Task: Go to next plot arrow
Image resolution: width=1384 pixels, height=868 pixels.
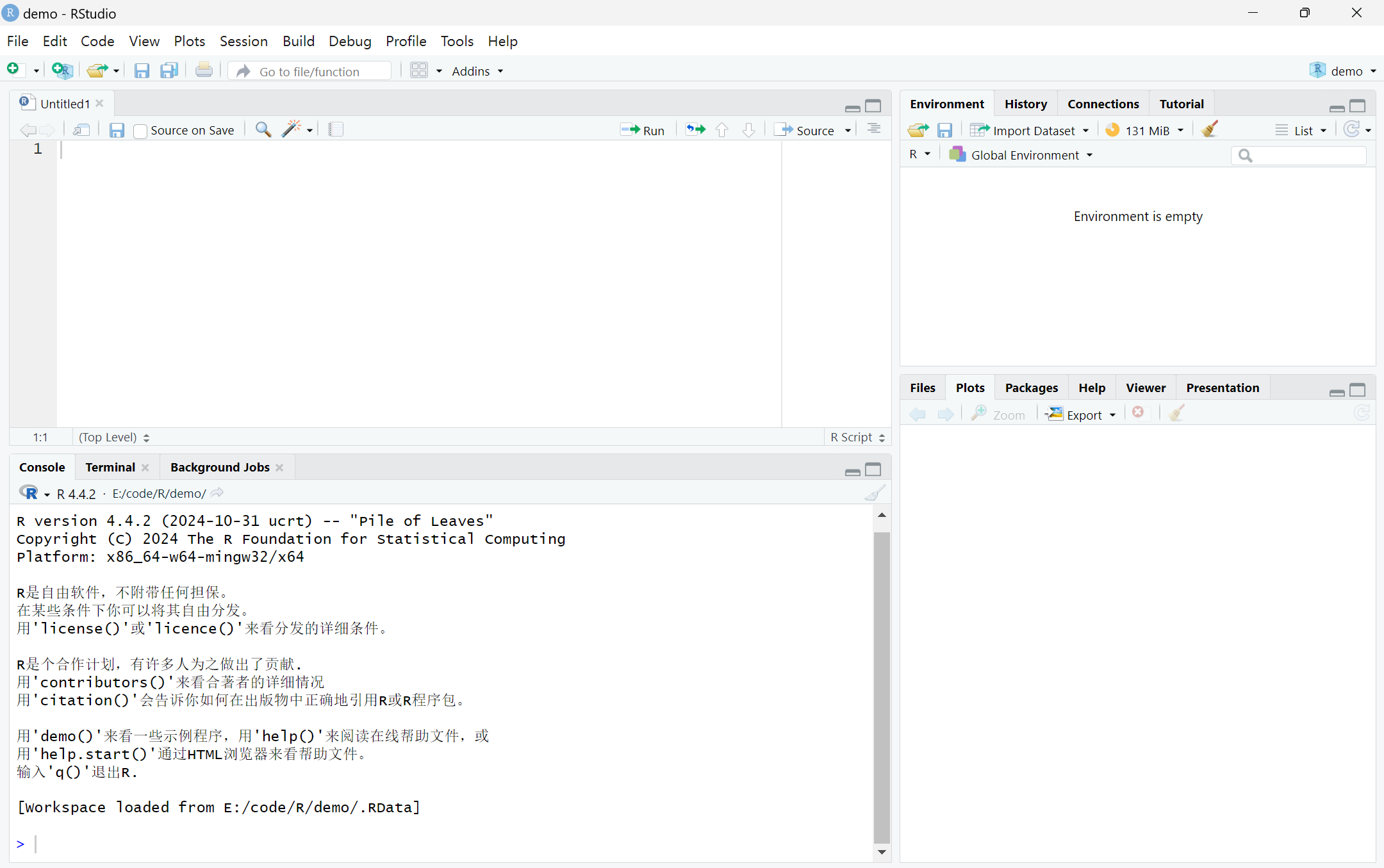Action: pos(946,414)
